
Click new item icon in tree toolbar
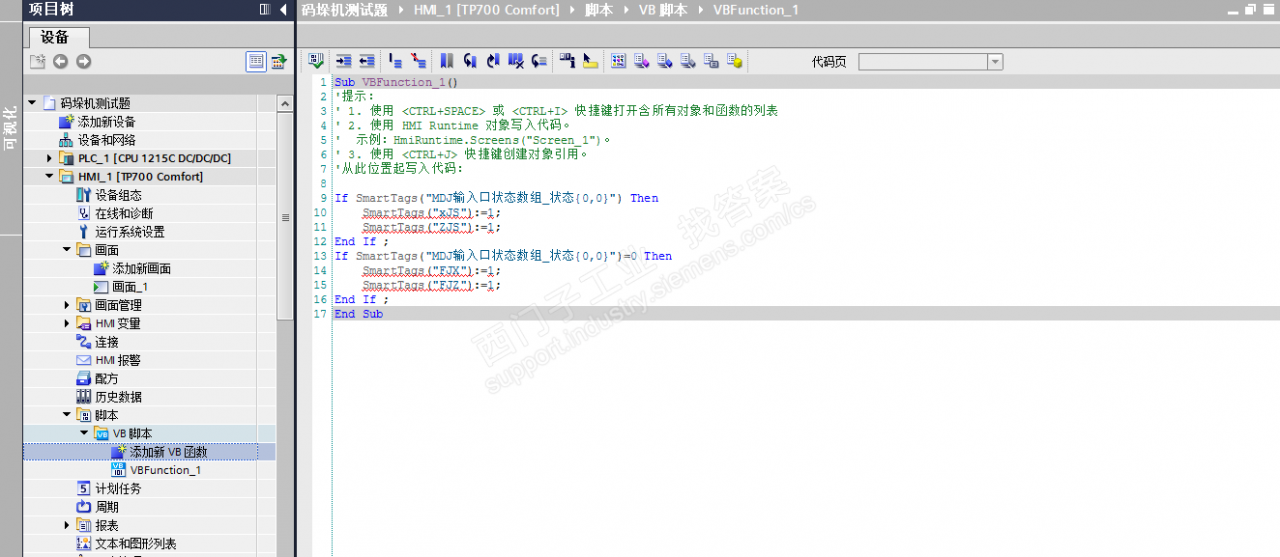tap(37, 62)
